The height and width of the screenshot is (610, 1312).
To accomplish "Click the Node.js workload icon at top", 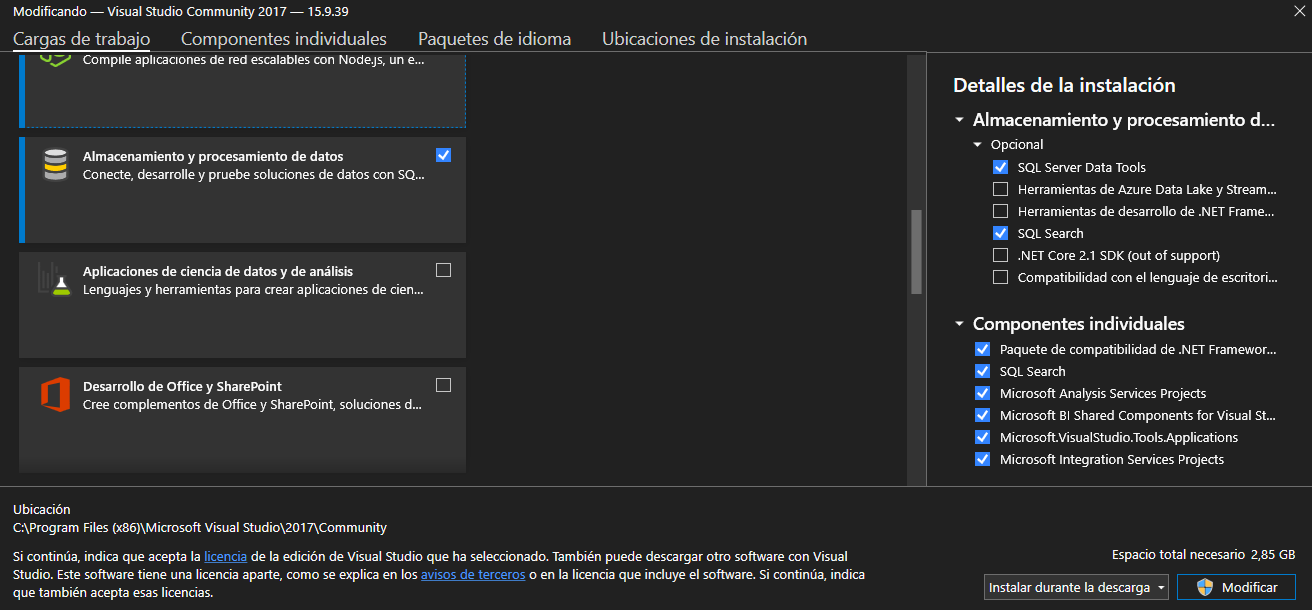I will point(55,59).
